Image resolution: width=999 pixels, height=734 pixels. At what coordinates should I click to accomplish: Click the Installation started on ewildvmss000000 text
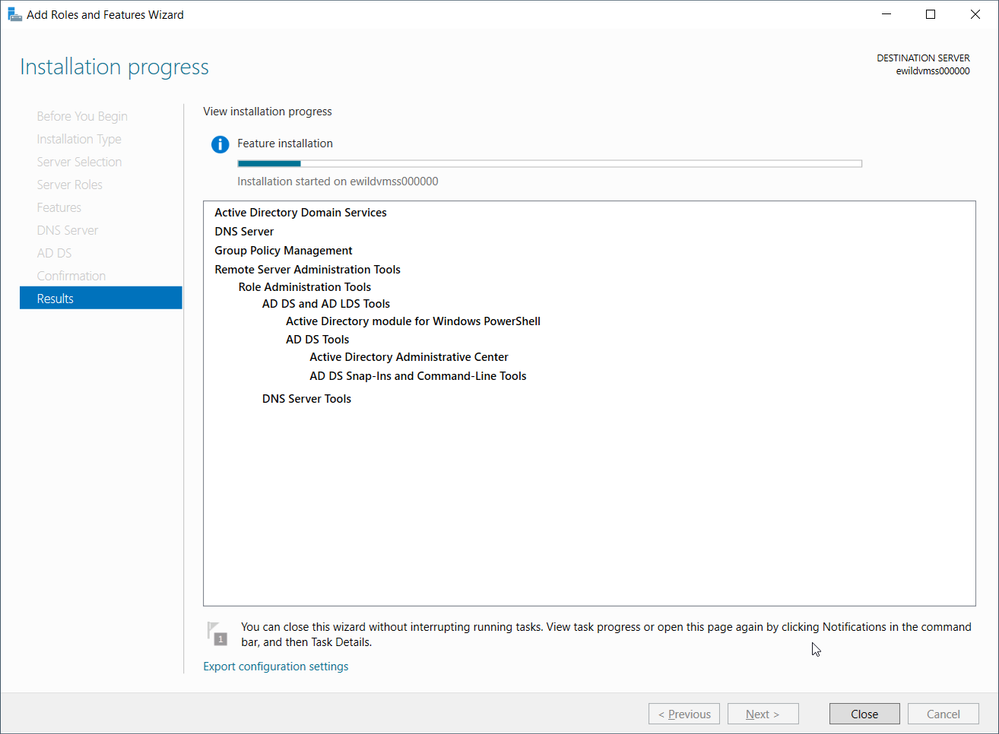coord(338,182)
